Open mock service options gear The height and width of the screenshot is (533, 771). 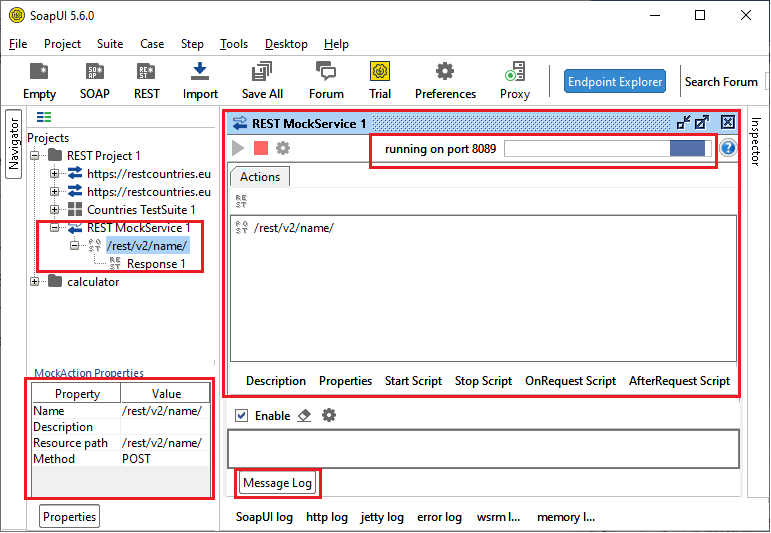[x=283, y=148]
